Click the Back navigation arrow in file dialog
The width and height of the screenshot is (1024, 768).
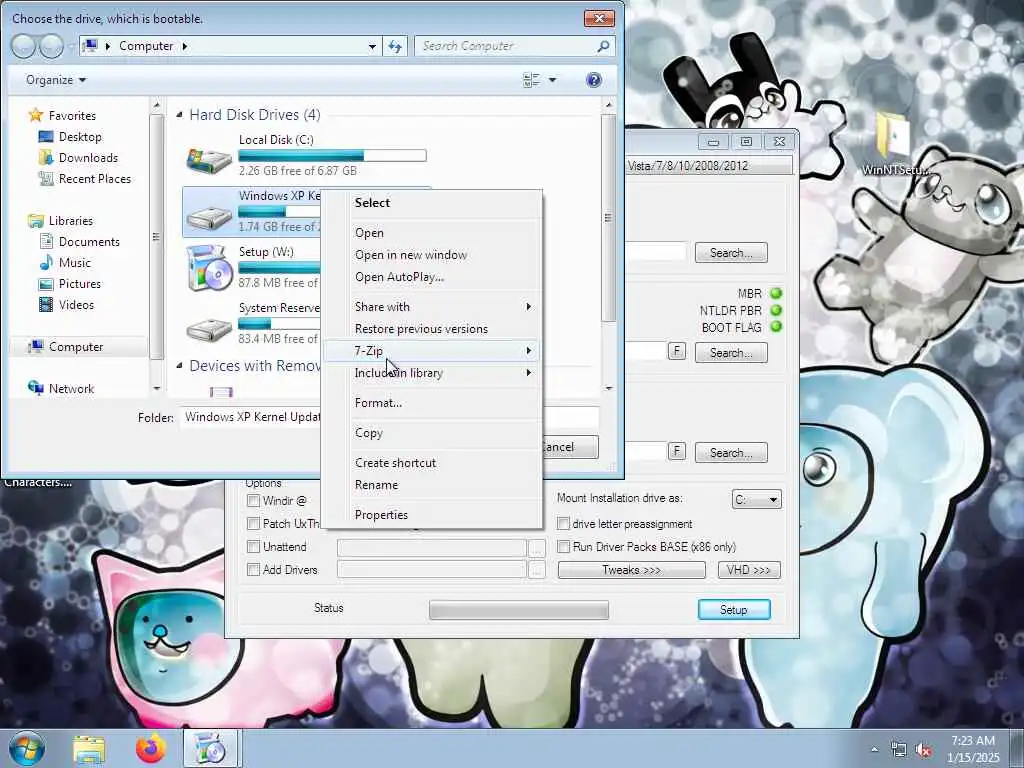click(x=24, y=46)
